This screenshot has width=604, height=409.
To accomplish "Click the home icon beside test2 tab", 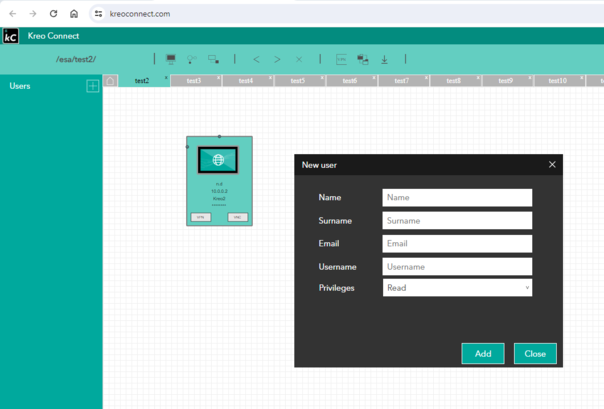I will 111,81.
